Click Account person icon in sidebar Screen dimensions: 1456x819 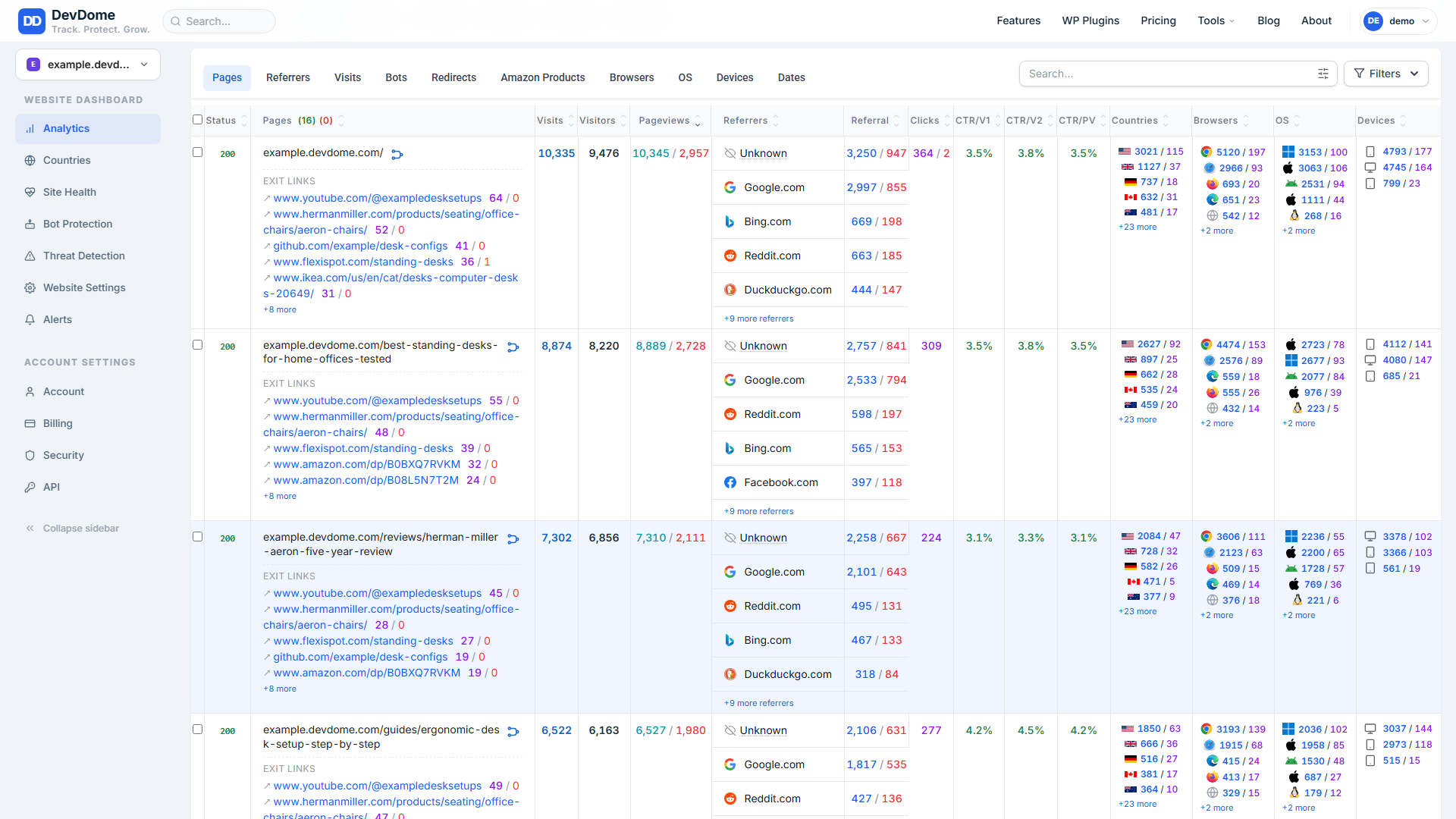tap(30, 392)
